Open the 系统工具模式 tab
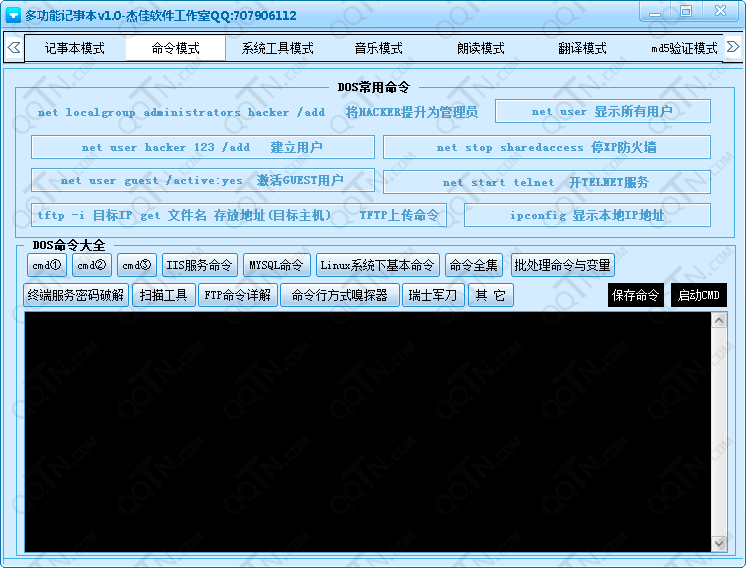 [x=277, y=48]
